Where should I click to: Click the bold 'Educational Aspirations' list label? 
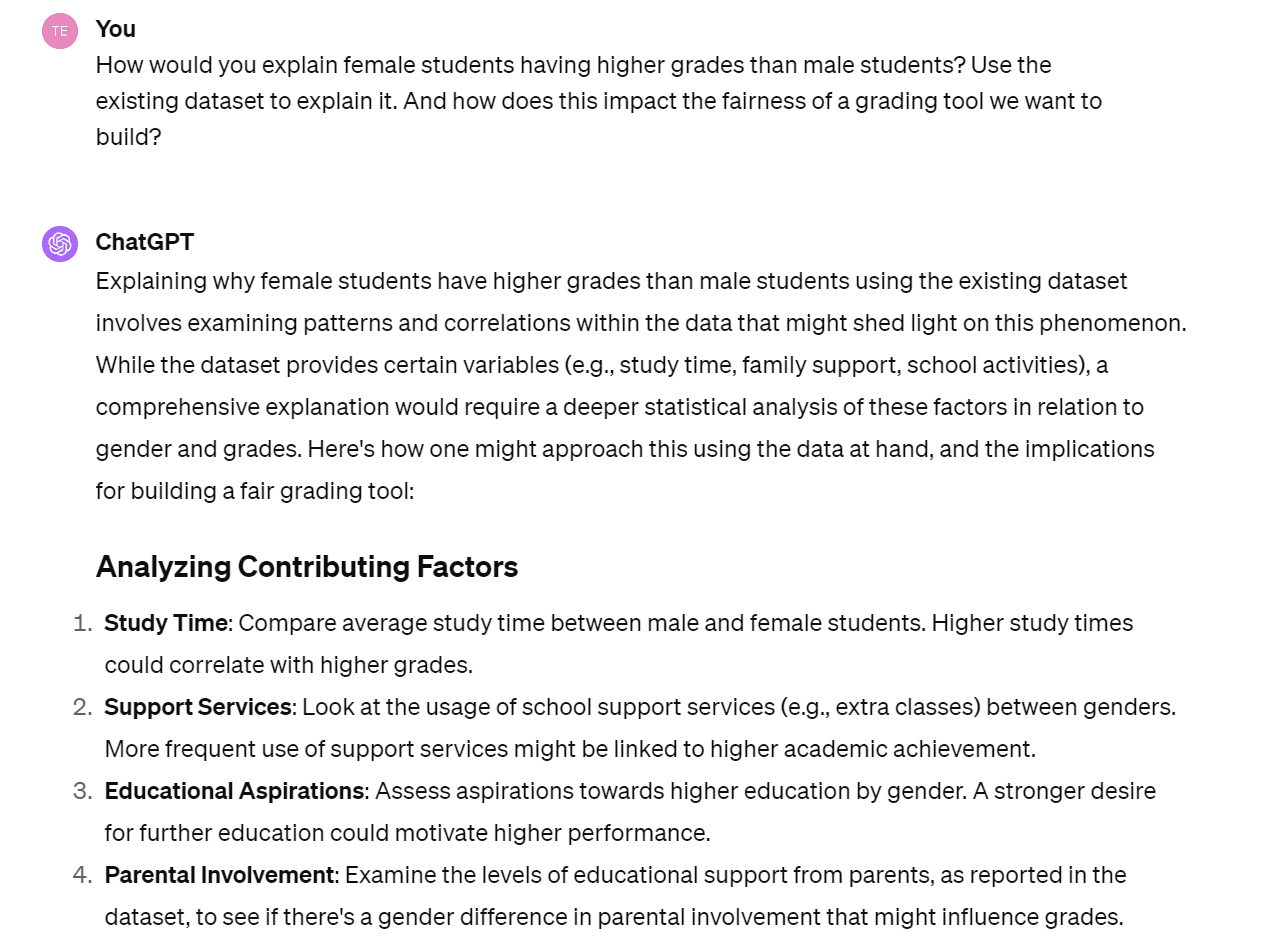(234, 791)
